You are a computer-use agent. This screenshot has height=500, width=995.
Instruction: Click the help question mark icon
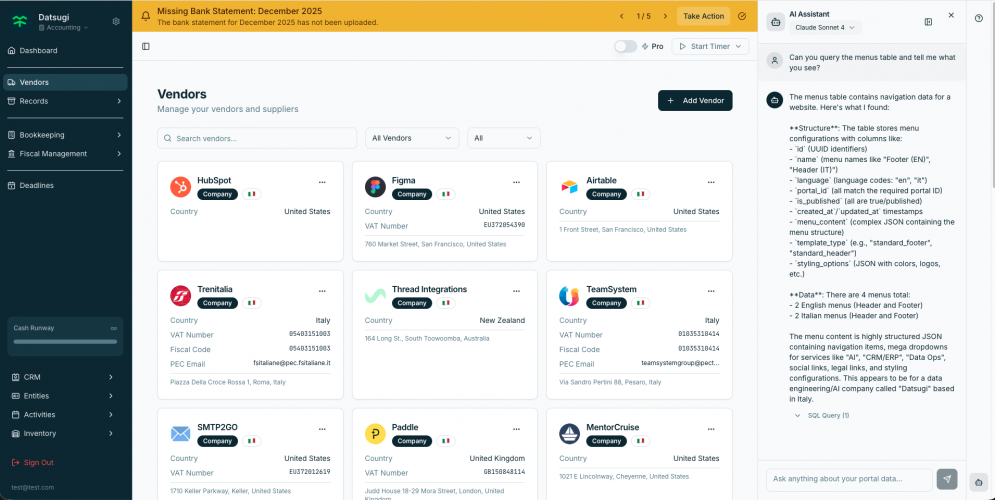tap(979, 18)
